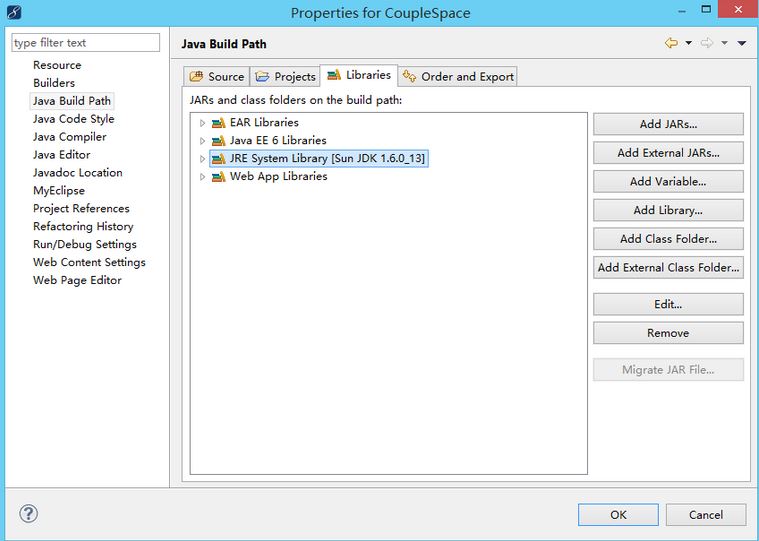Click the Add Library... button
The height and width of the screenshot is (541, 759).
pos(668,210)
